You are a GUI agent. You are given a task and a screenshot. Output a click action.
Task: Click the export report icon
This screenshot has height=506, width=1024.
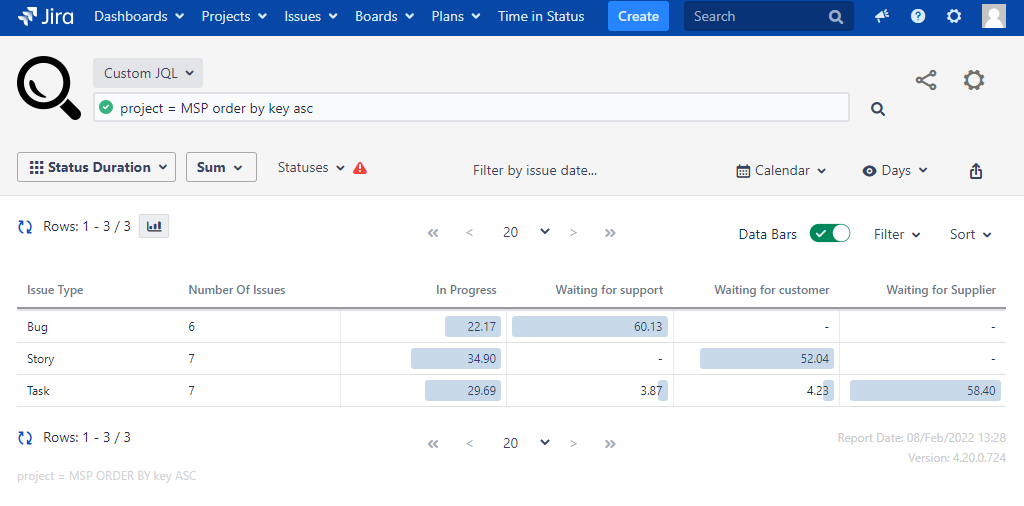[x=976, y=171]
